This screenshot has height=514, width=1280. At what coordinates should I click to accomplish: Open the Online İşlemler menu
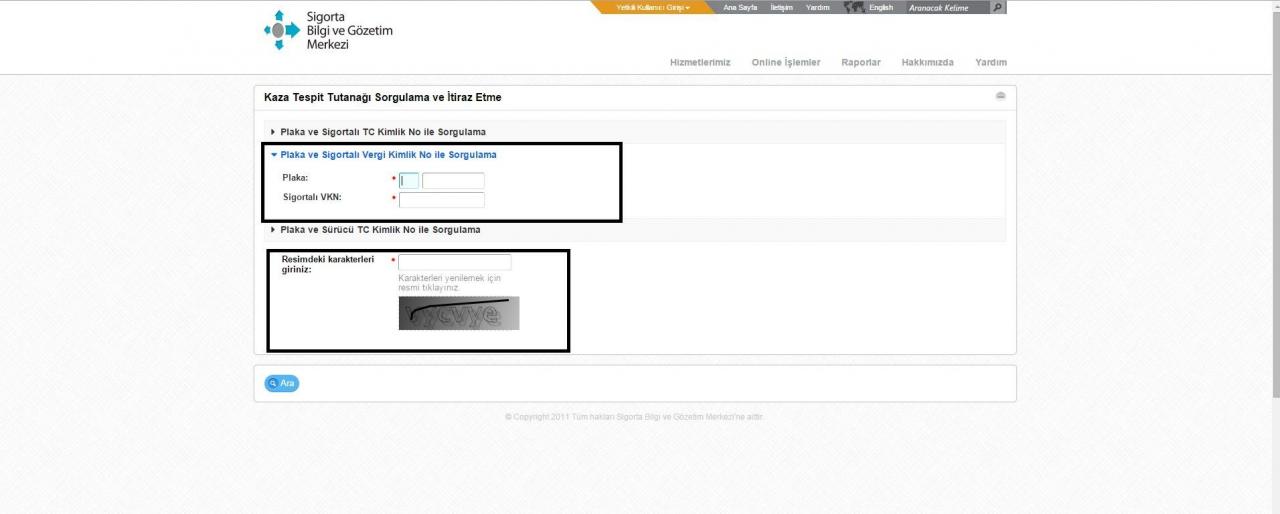click(786, 62)
